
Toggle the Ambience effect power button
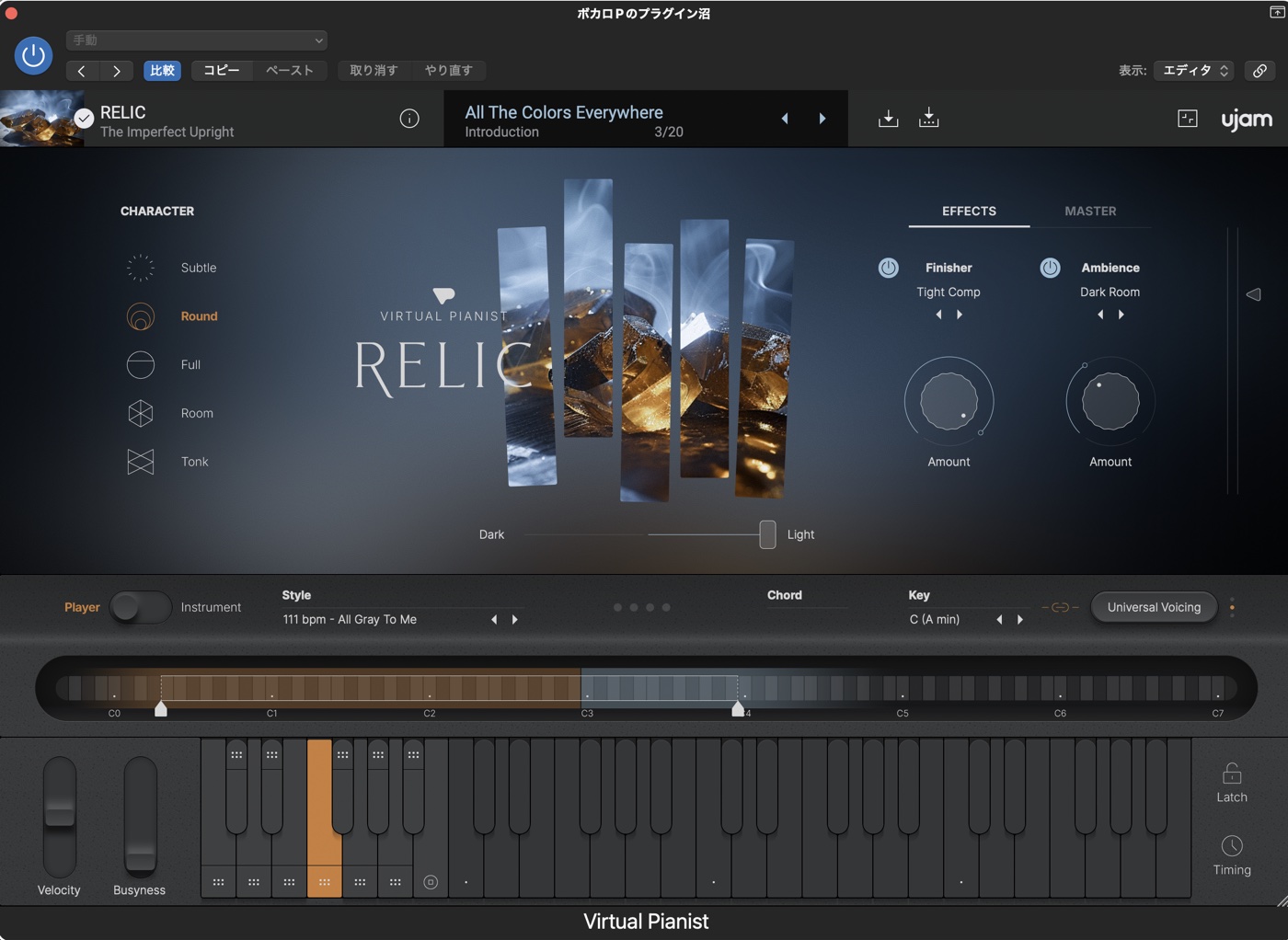click(x=1050, y=268)
